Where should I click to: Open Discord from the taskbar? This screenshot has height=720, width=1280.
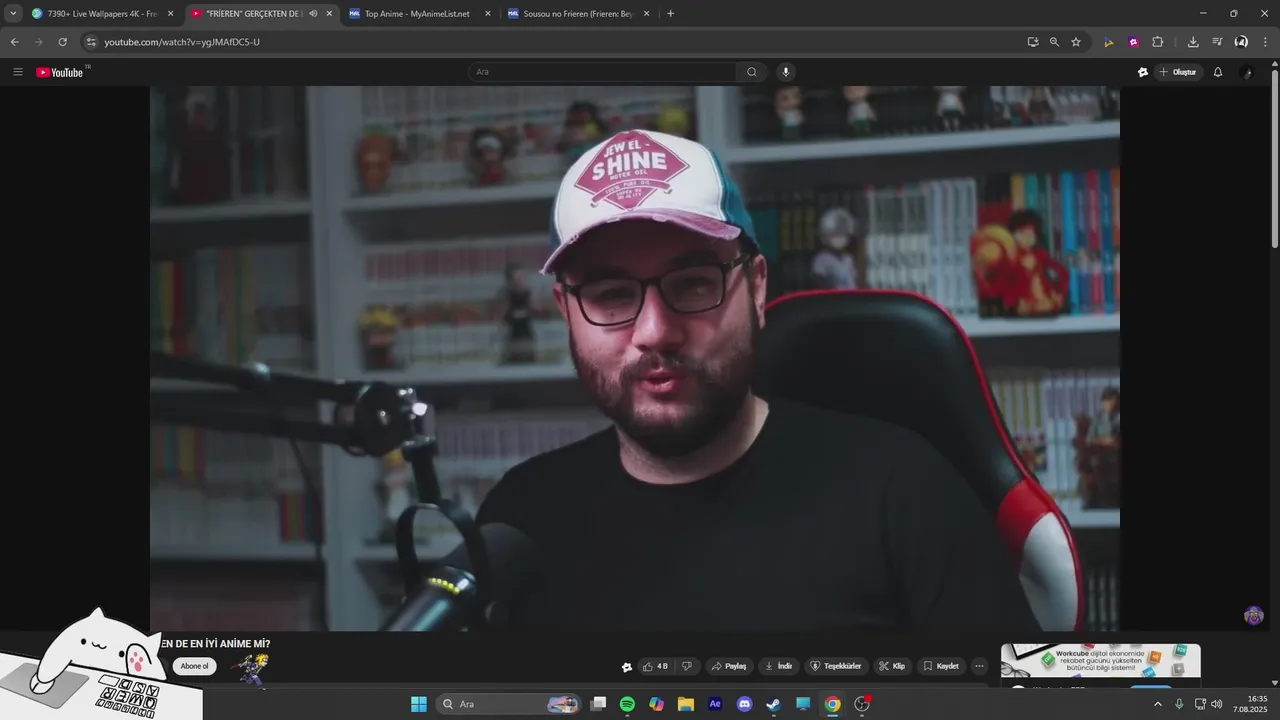tap(744, 704)
